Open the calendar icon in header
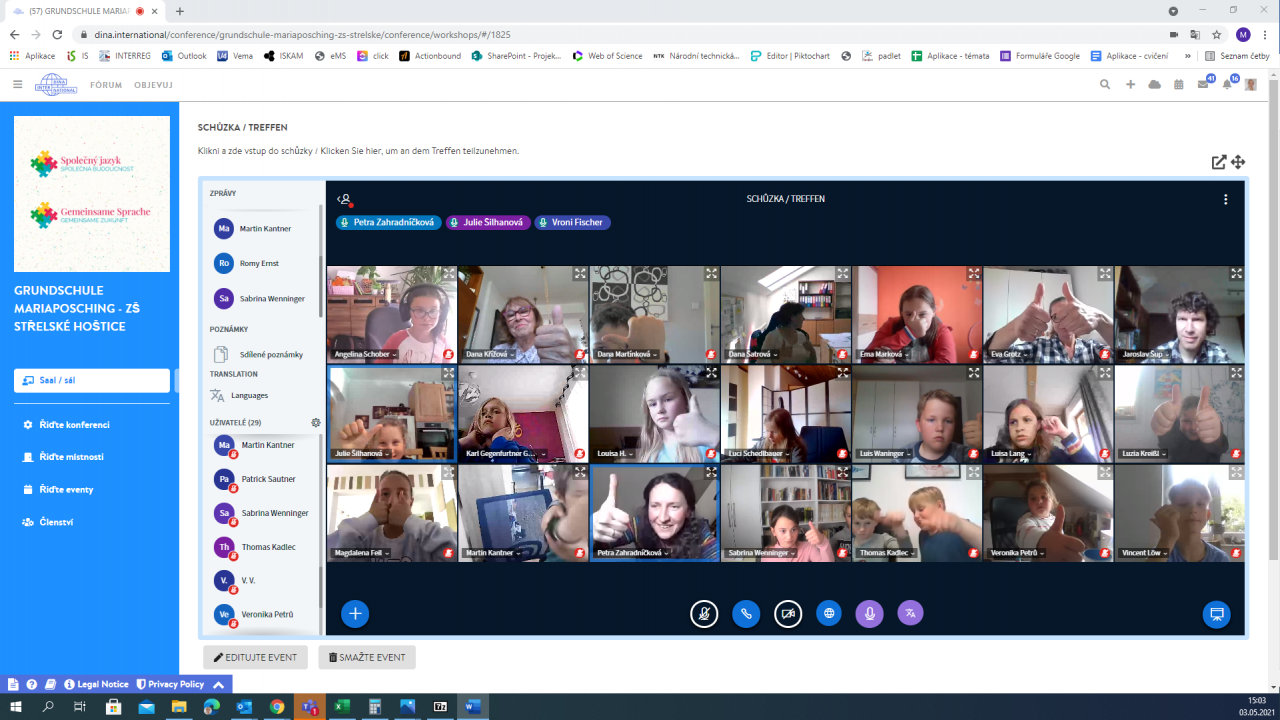Viewport: 1280px width, 720px height. coord(1179,85)
